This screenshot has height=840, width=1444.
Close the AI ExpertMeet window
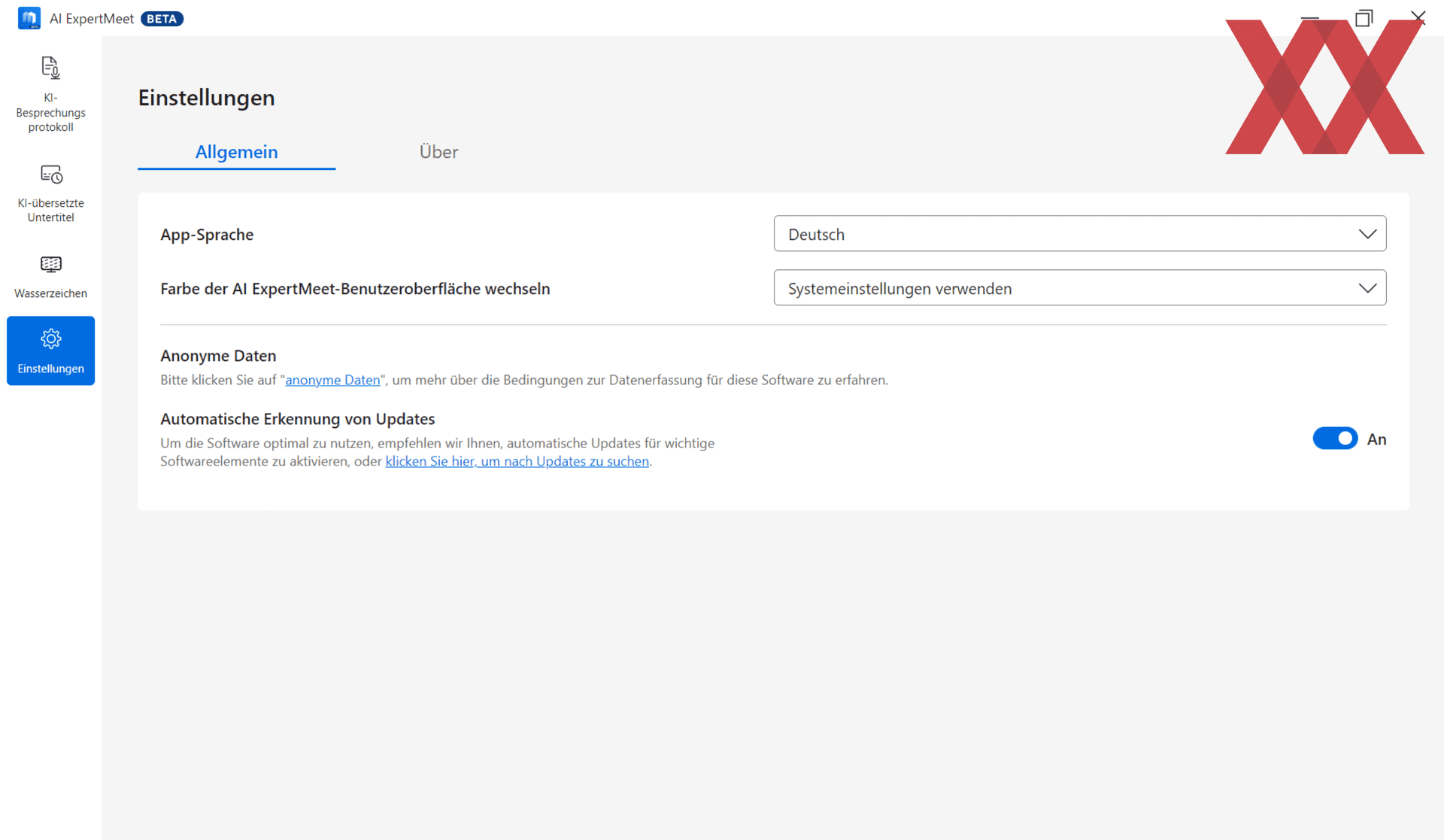(1418, 18)
